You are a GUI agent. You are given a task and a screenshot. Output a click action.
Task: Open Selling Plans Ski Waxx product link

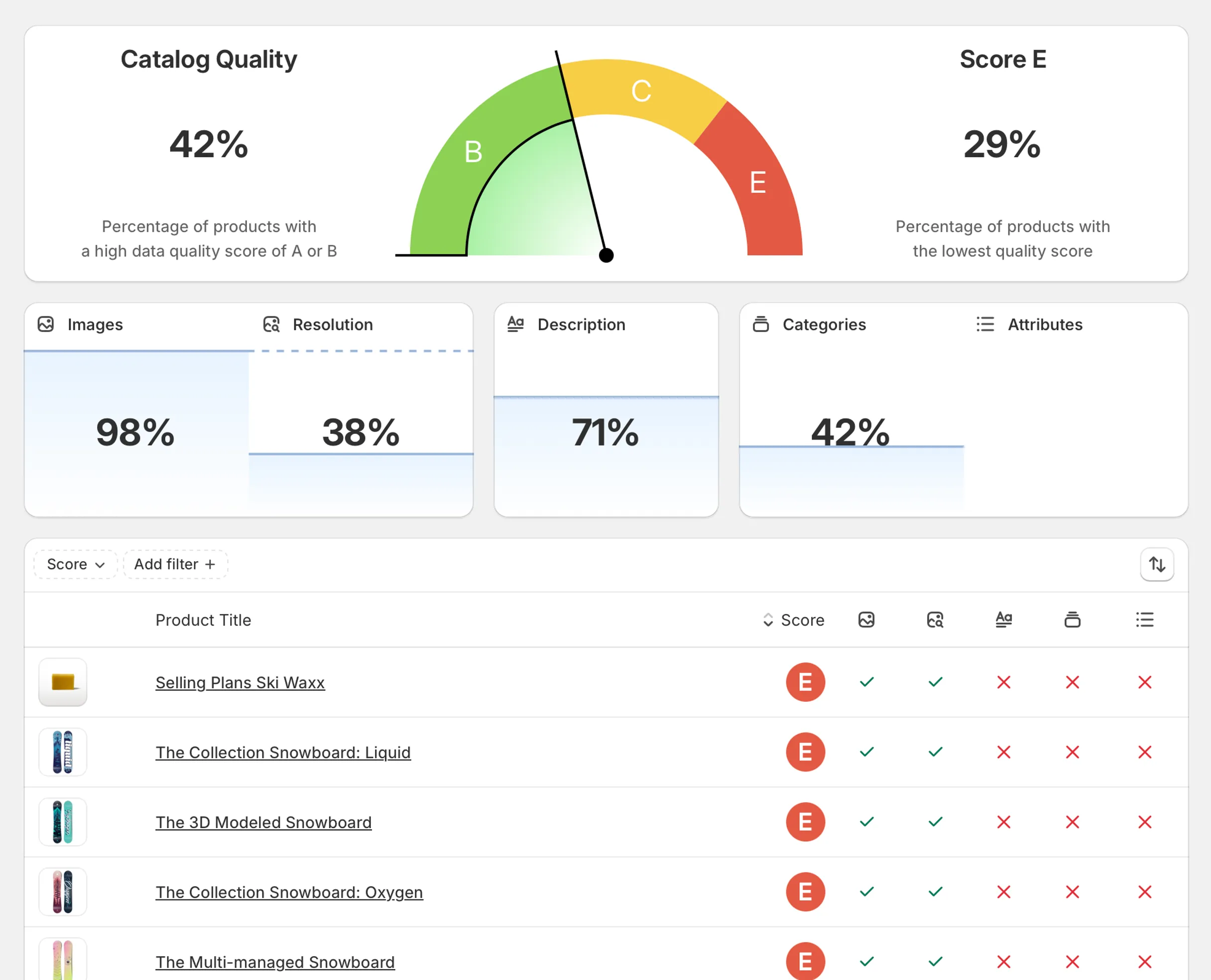(240, 682)
